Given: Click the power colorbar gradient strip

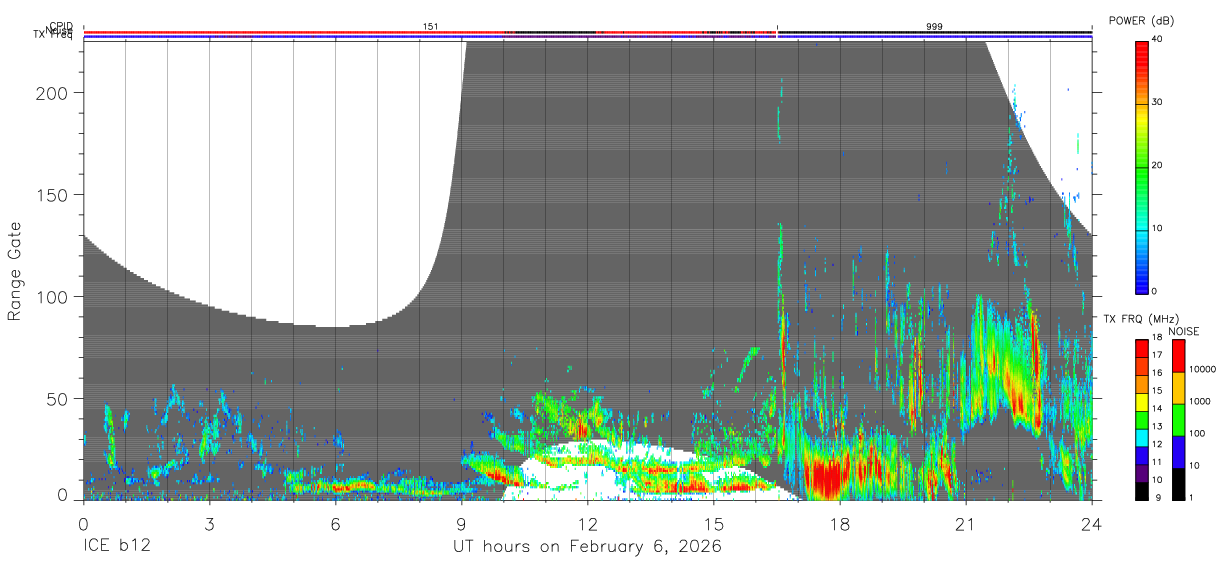Looking at the screenshot, I should click(x=1142, y=166).
